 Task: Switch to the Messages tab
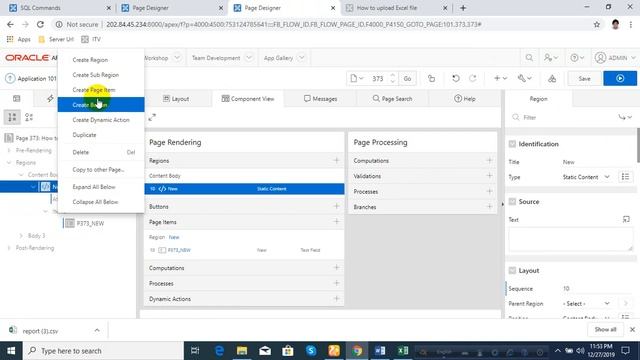point(320,99)
